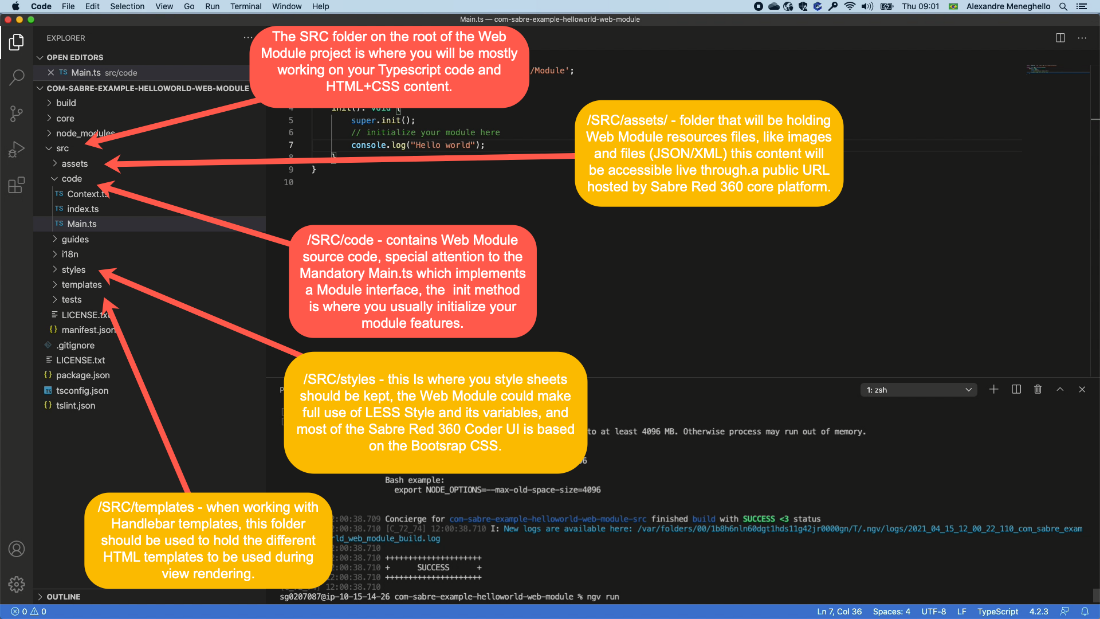Click the Ln 7, Col 36 cursor position

pyautogui.click(x=839, y=611)
